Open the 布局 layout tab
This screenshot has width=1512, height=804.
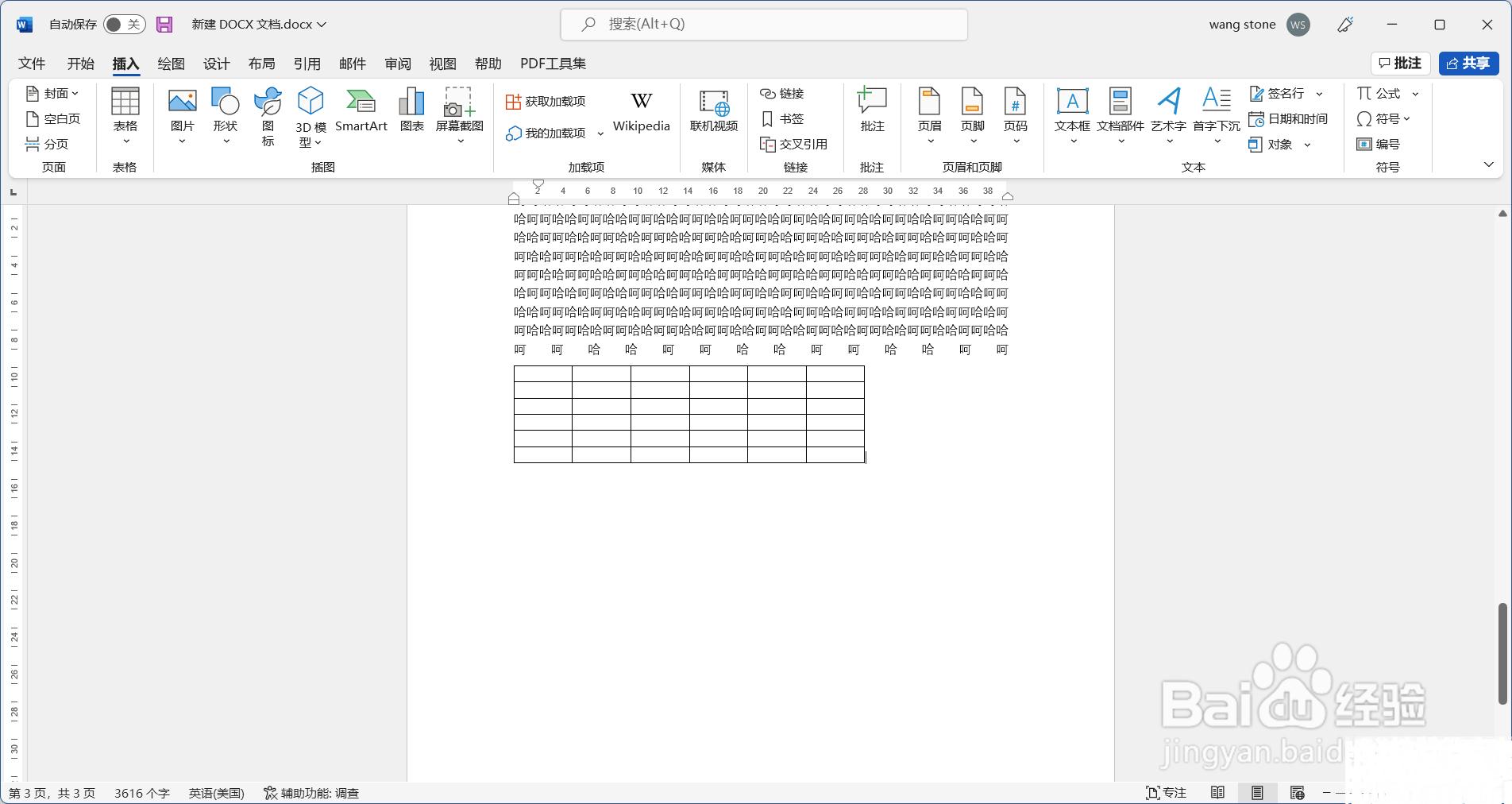coord(261,64)
